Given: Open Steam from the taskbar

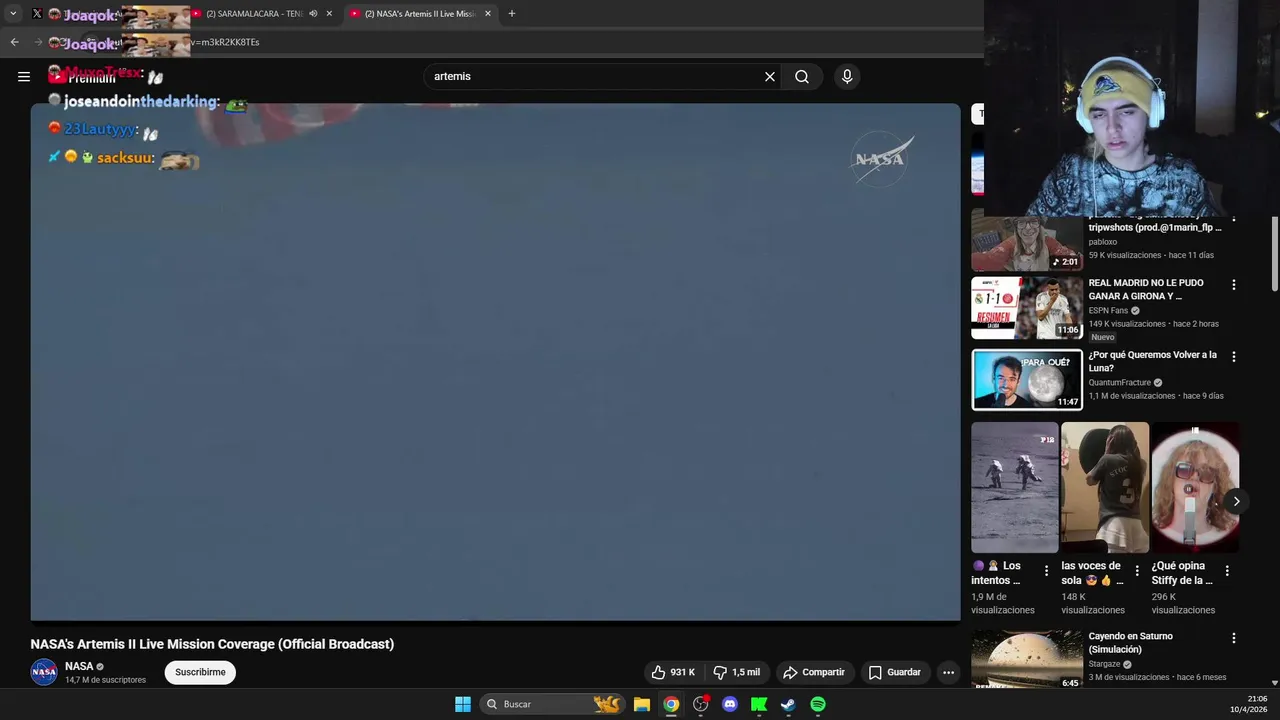Looking at the screenshot, I should coord(788,704).
